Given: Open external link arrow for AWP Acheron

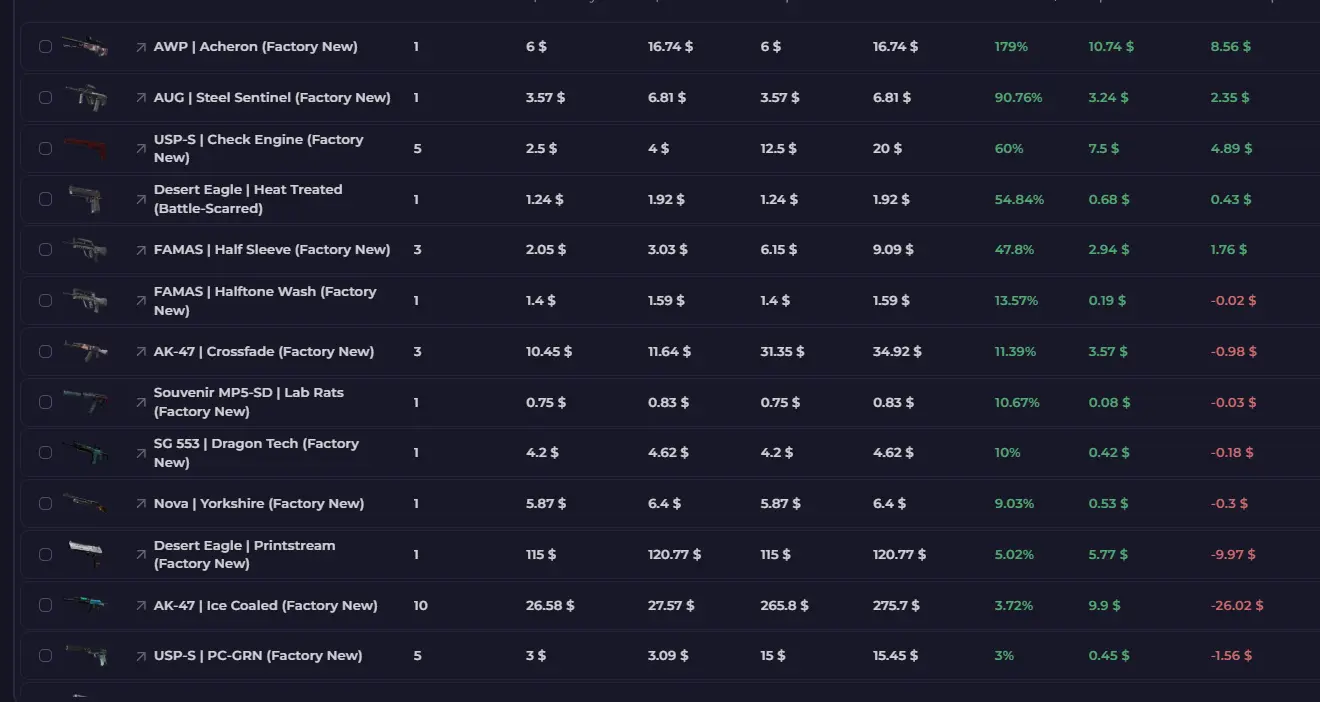Looking at the screenshot, I should coord(141,47).
